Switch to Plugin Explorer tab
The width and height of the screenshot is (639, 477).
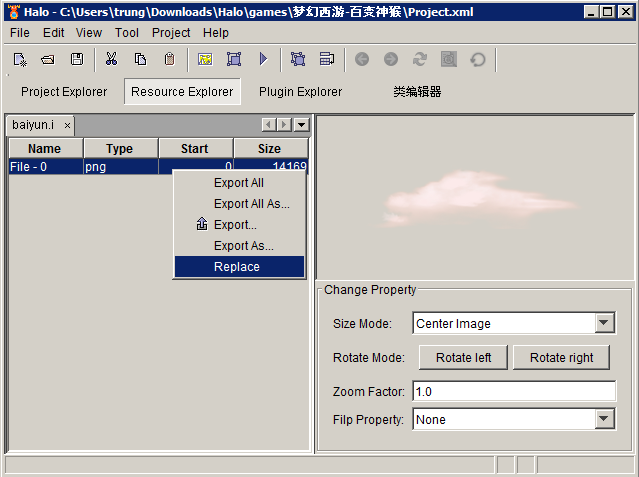tap(300, 92)
